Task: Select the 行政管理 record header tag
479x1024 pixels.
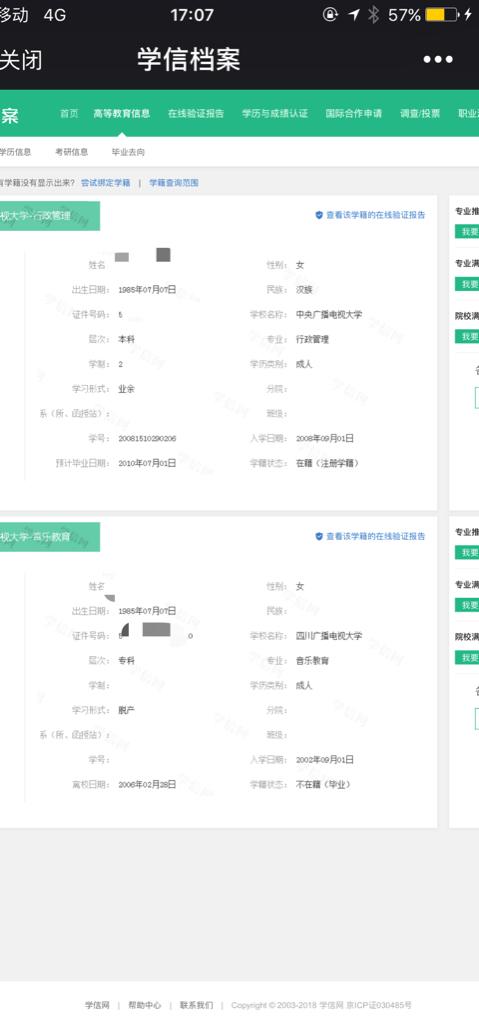Action: click(50, 216)
